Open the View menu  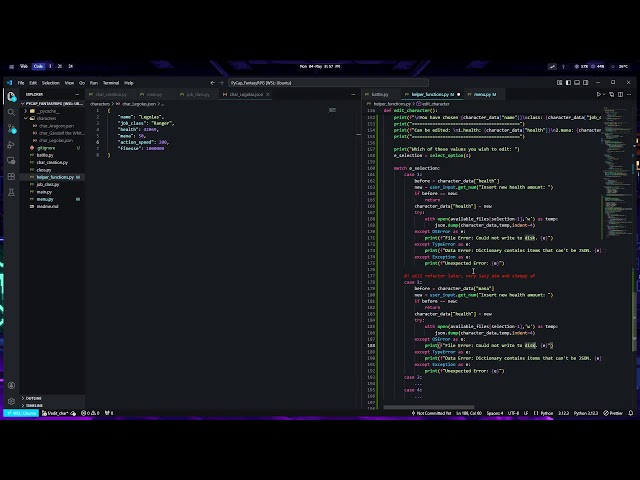(69, 83)
